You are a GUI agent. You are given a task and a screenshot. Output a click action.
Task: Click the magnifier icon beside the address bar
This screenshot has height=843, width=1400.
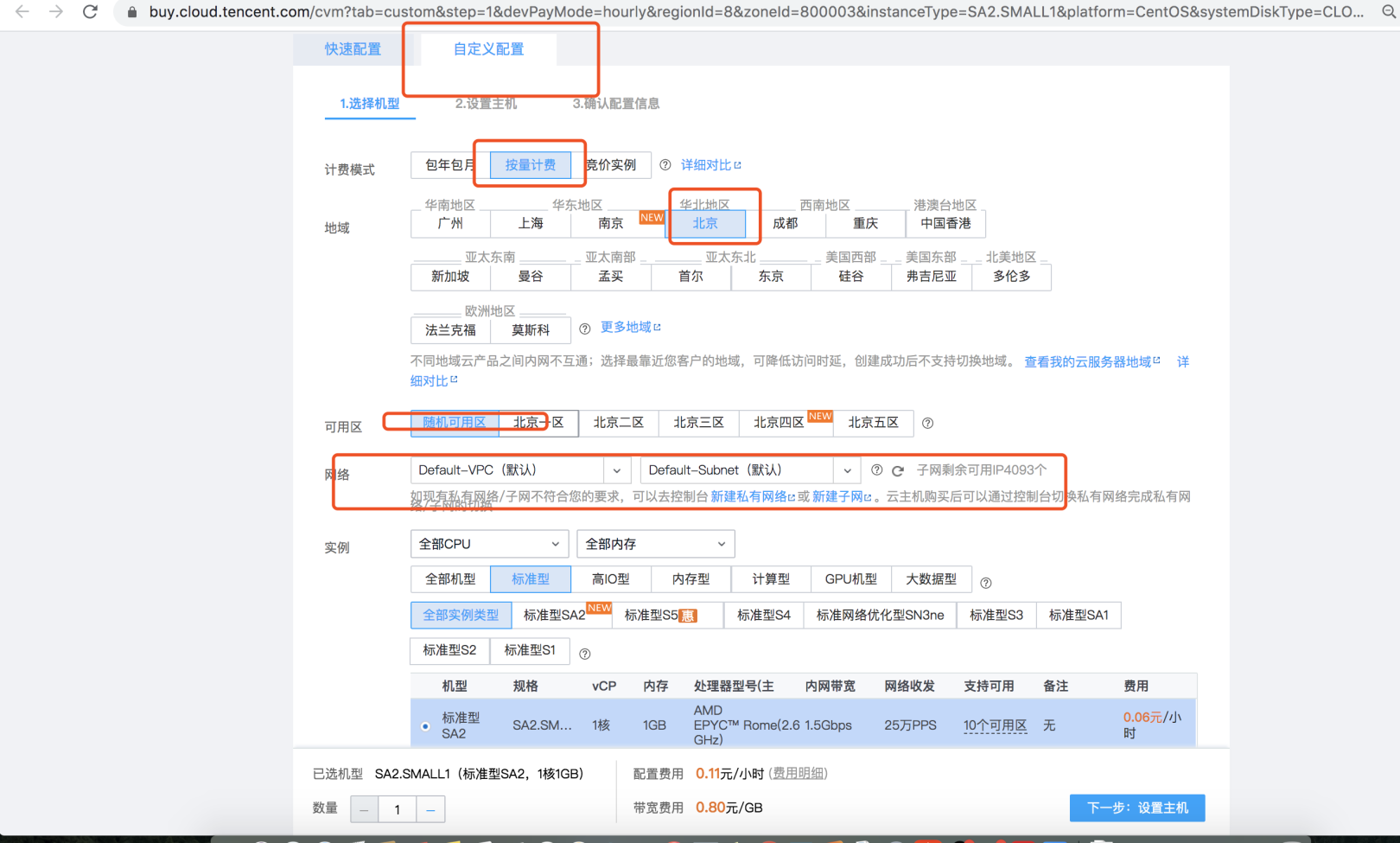tap(1388, 12)
